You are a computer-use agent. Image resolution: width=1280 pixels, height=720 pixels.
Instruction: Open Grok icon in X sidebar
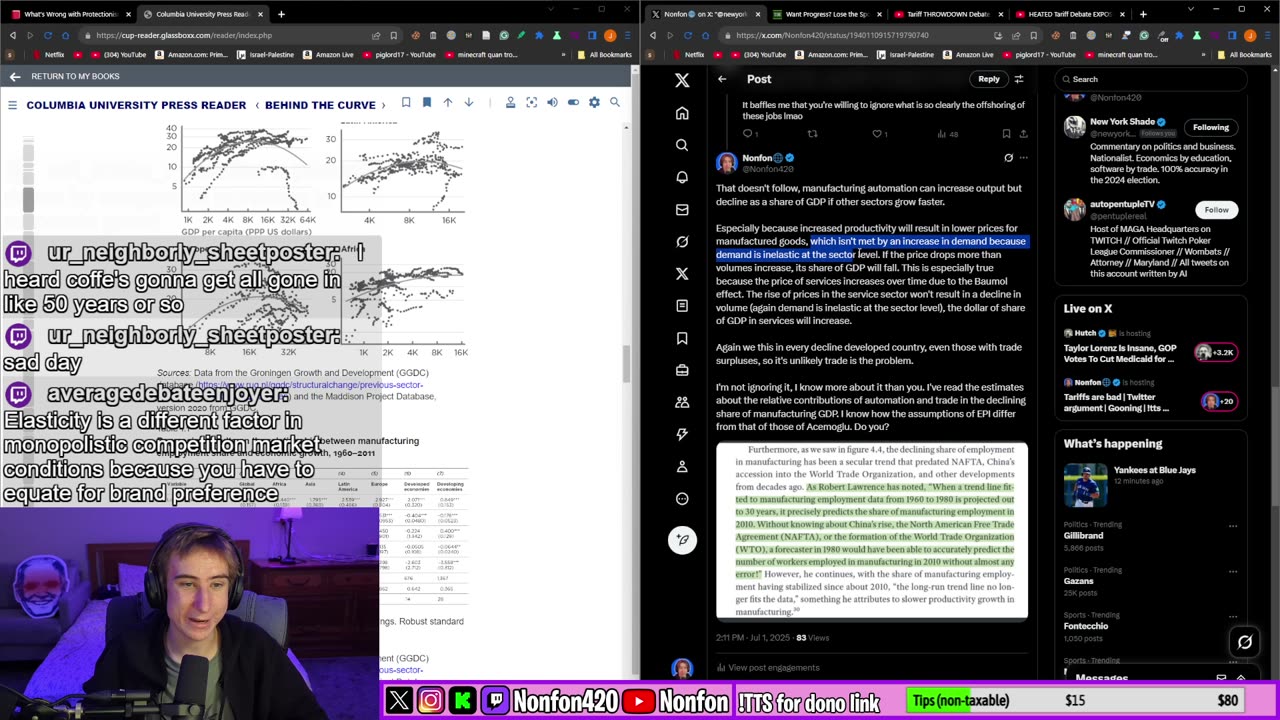pyautogui.click(x=682, y=241)
